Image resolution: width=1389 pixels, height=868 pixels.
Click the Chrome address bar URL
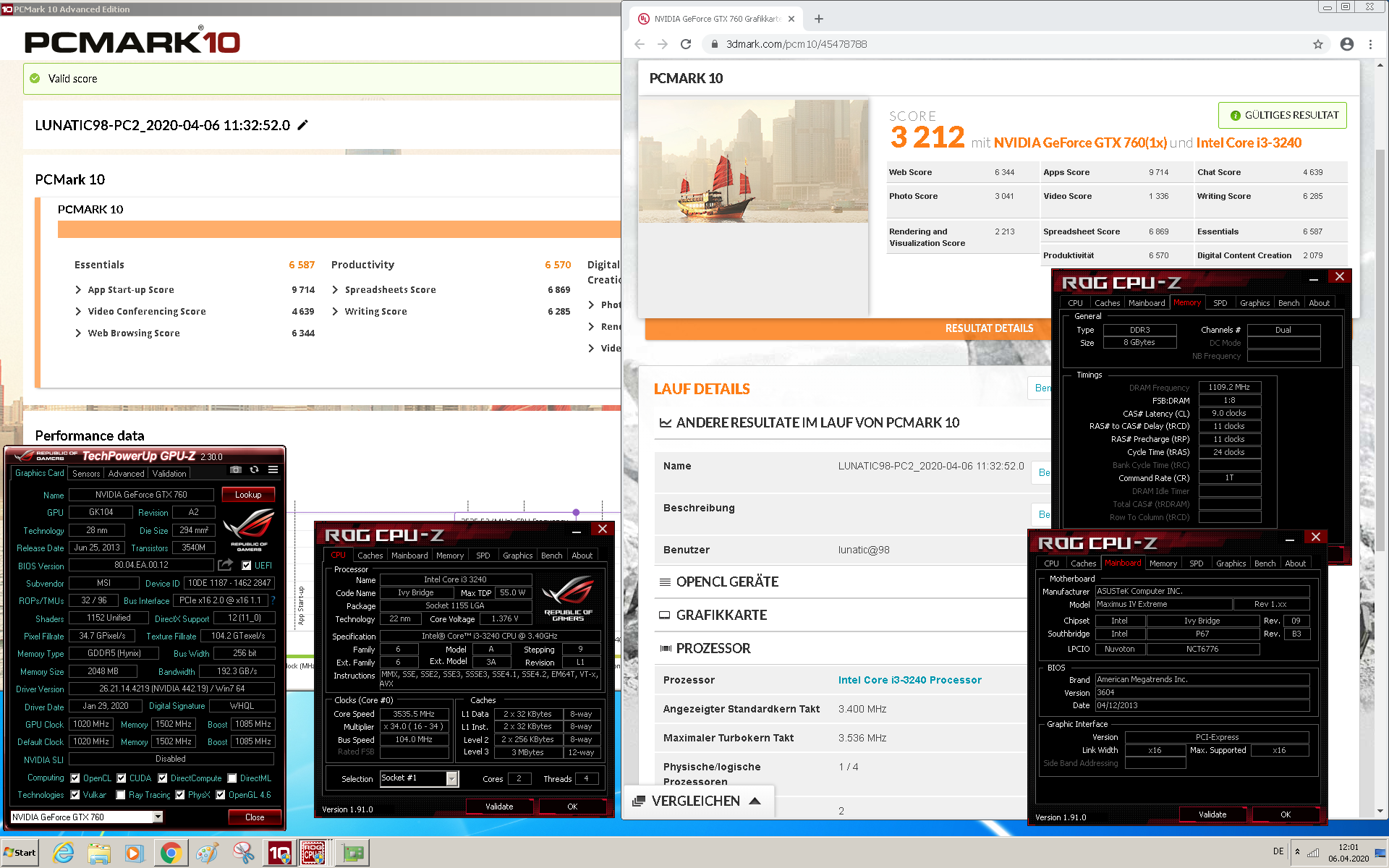tap(797, 44)
